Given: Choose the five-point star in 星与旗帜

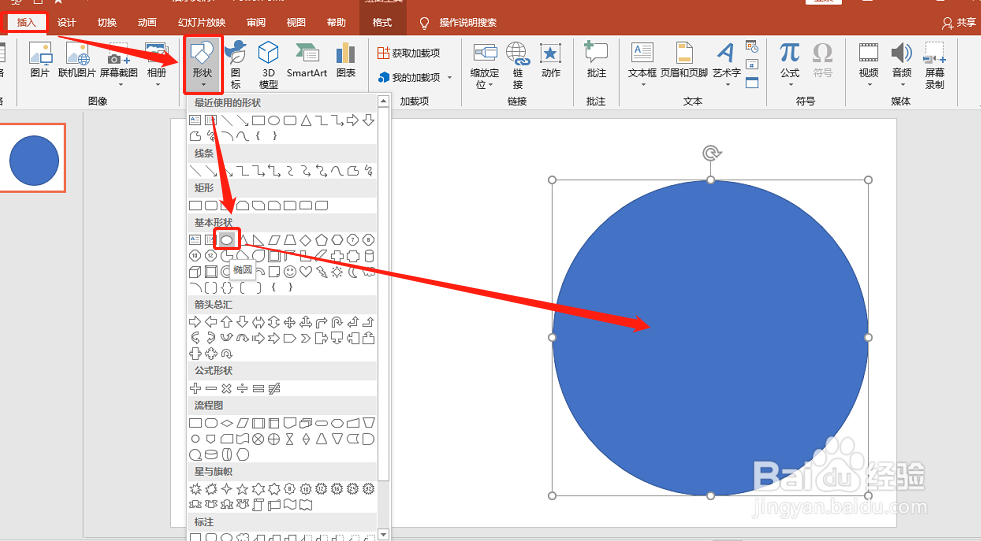Looking at the screenshot, I should (243, 489).
